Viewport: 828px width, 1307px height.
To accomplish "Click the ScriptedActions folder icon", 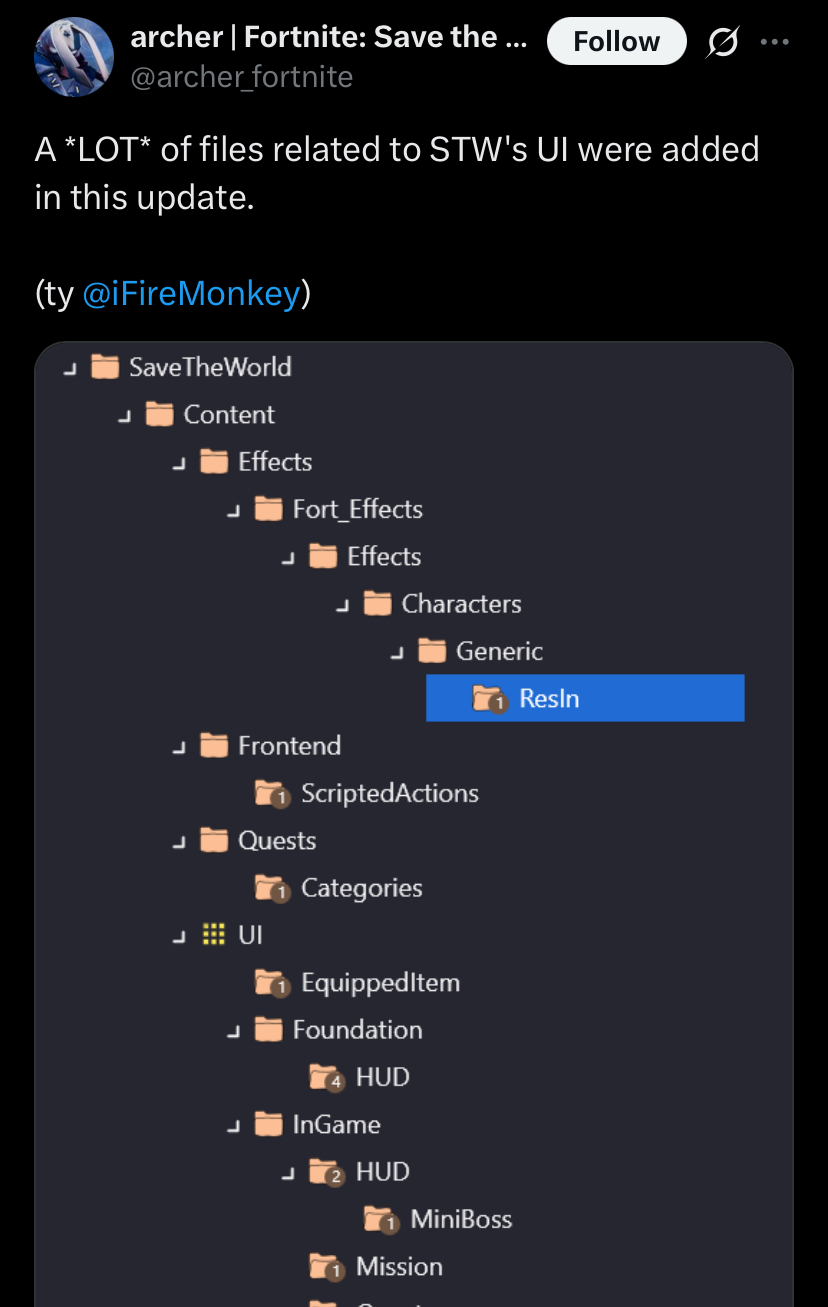I will [272, 794].
